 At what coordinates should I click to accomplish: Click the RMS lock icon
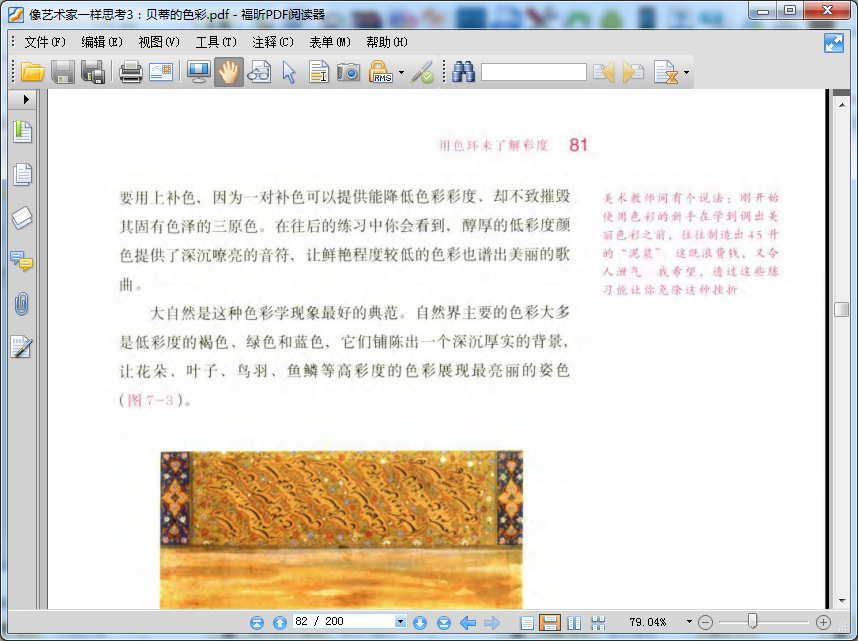(380, 72)
